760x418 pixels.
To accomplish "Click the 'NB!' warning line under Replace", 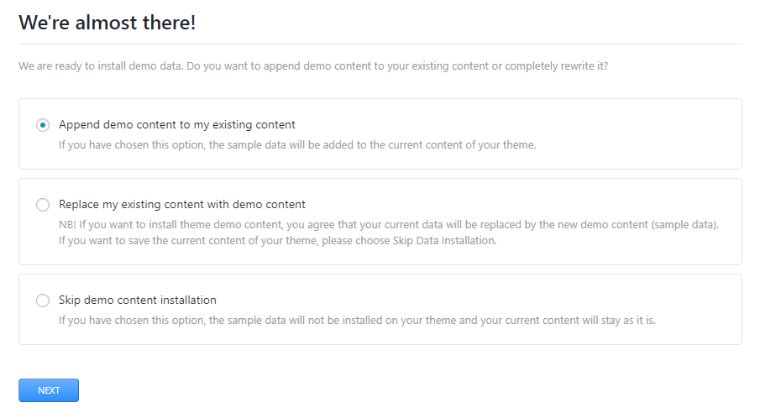I will pos(388,224).
